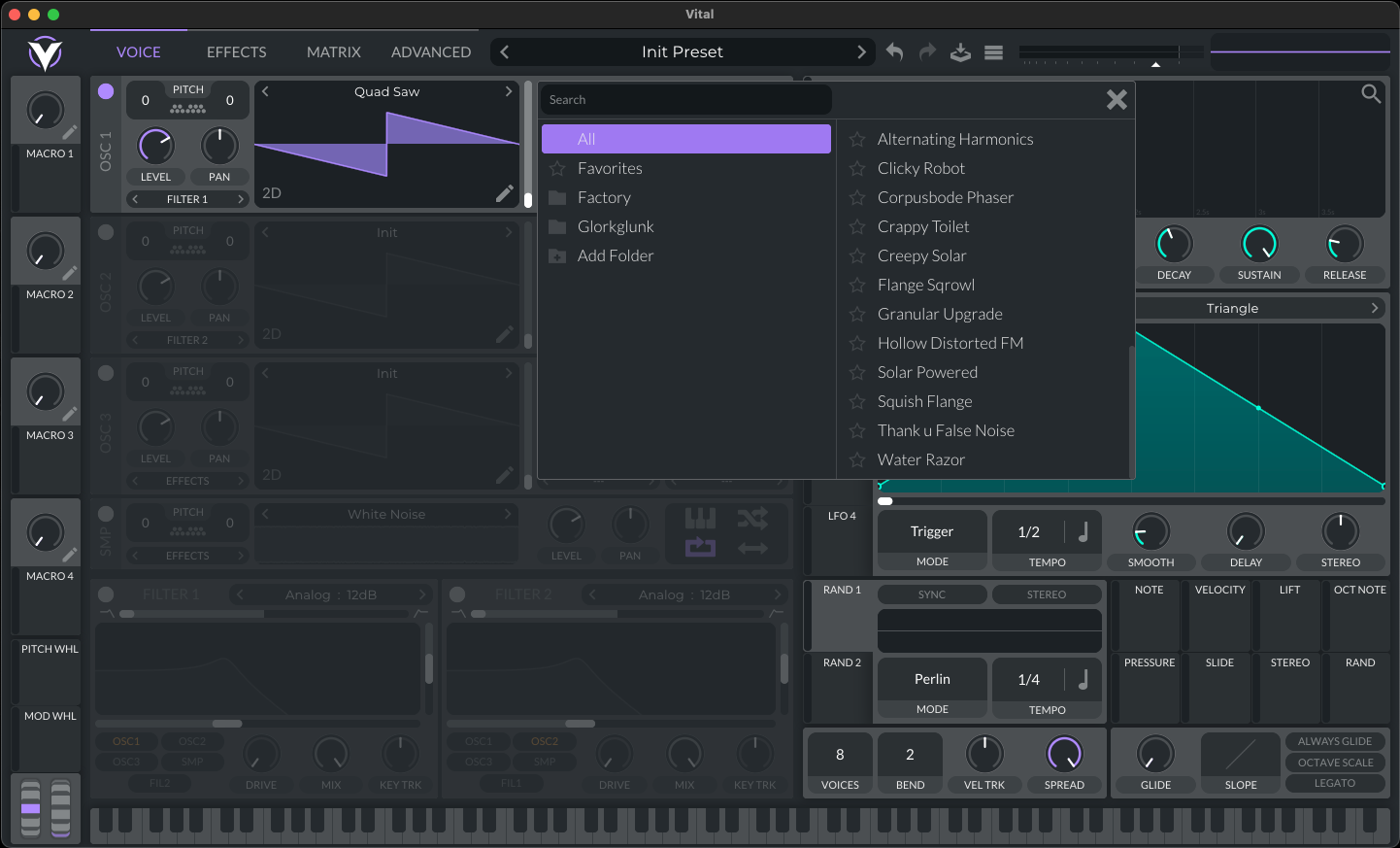Go to next preset arrow

pyautogui.click(x=861, y=51)
